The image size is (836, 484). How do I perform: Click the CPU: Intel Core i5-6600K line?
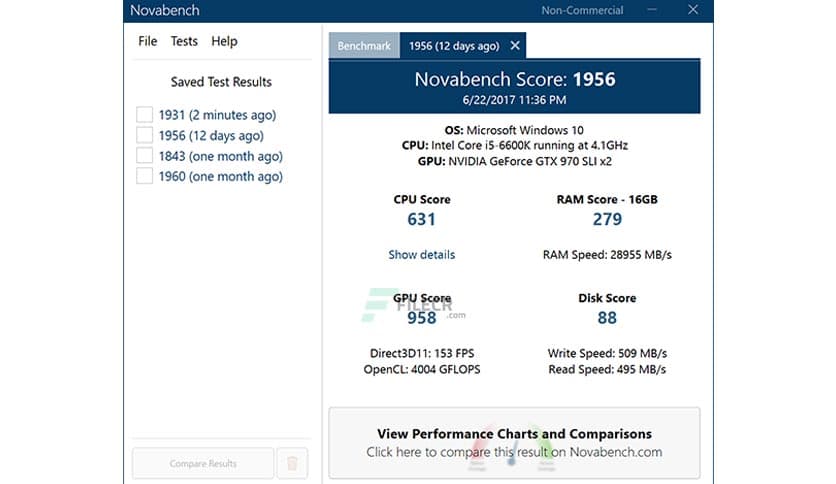coord(515,146)
